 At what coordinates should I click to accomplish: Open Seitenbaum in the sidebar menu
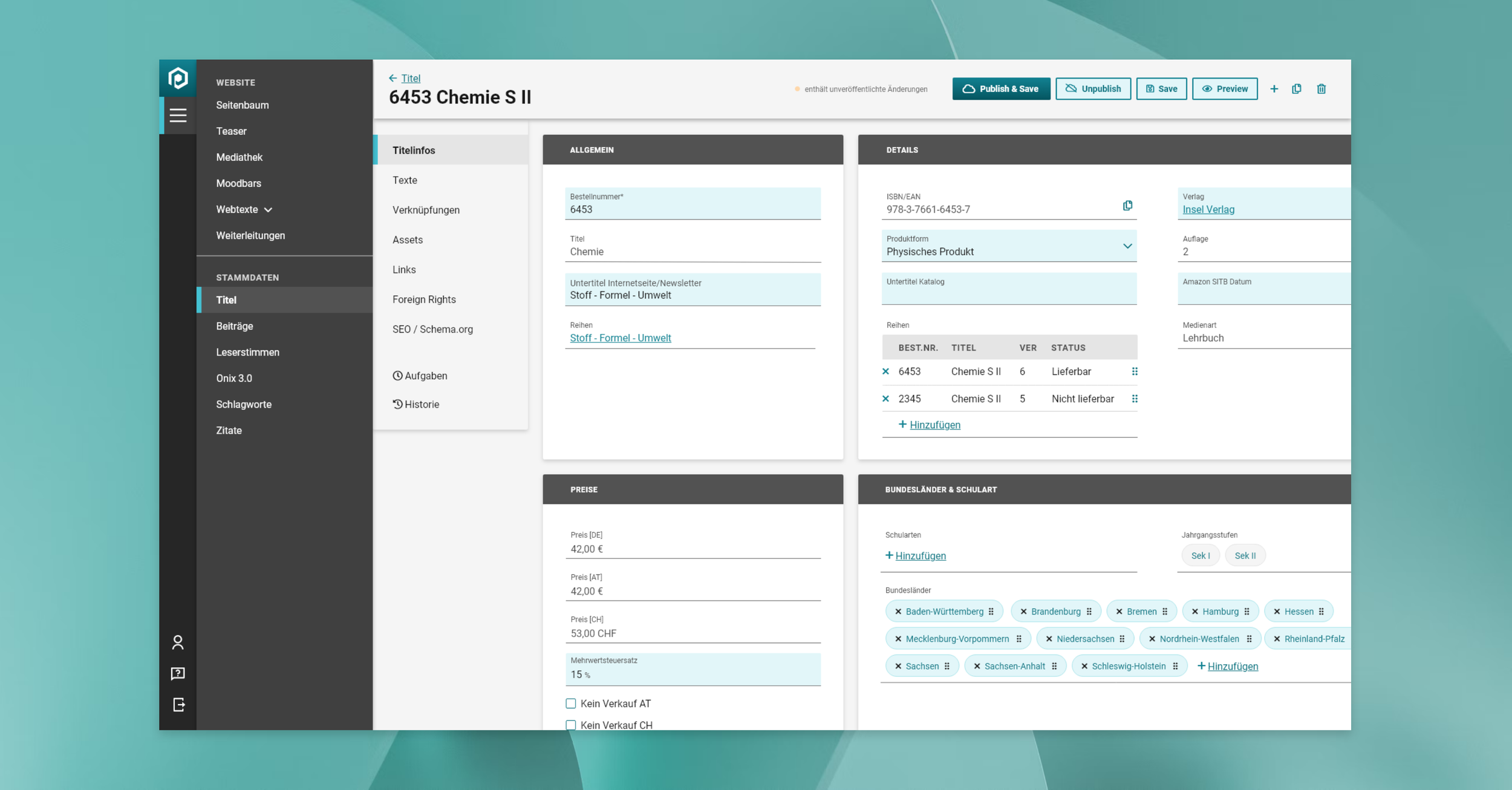243,105
